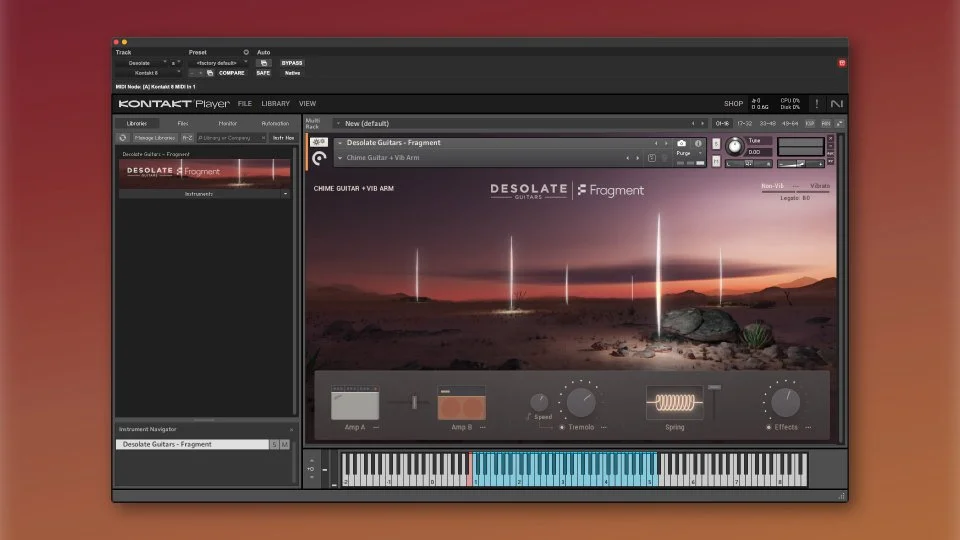The height and width of the screenshot is (540, 960).
Task: Click the save preset icon beside COMPARE
Action: pyautogui.click(x=210, y=73)
